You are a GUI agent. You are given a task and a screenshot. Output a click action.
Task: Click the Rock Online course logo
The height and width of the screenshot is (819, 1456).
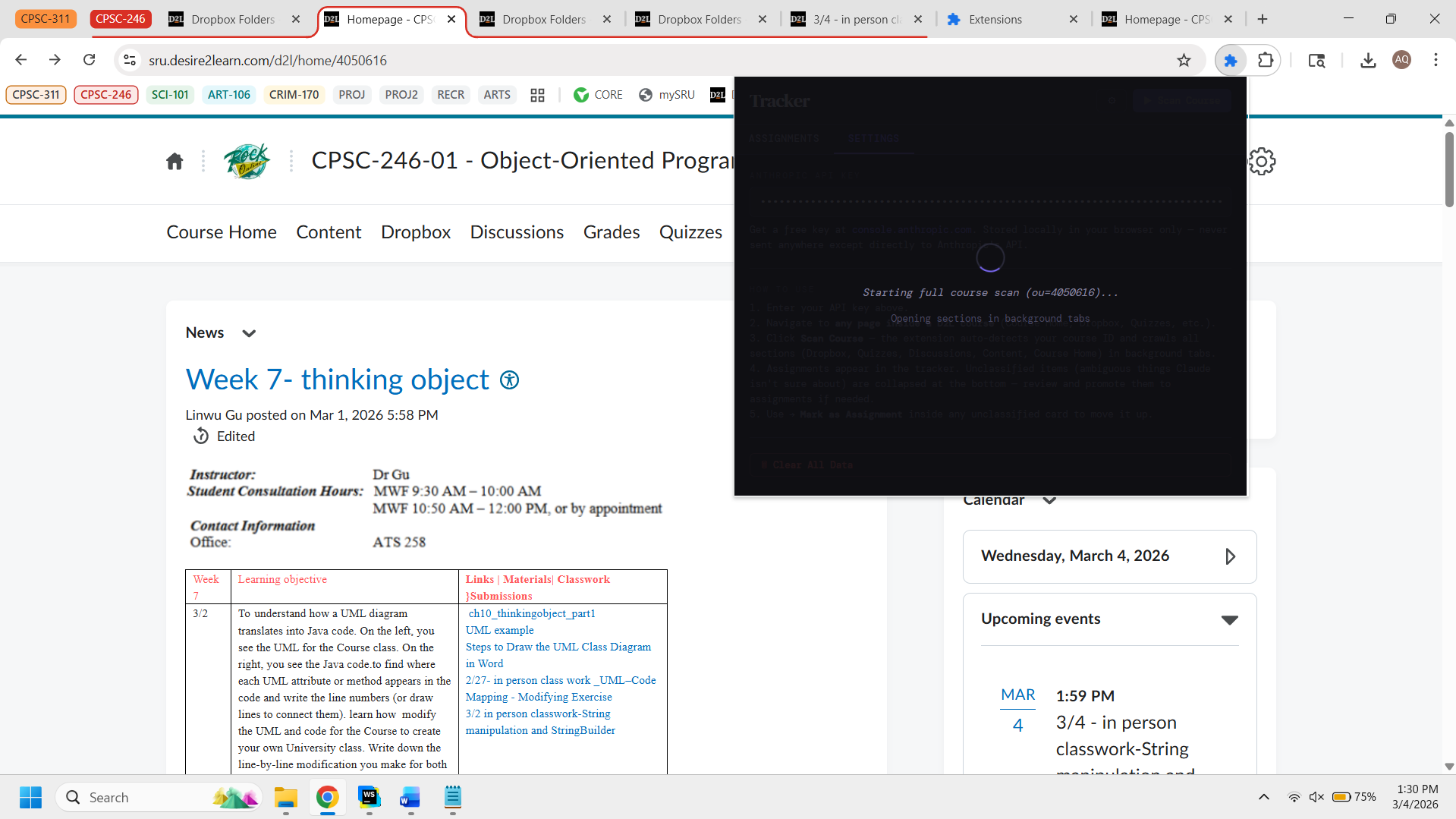tap(247, 161)
